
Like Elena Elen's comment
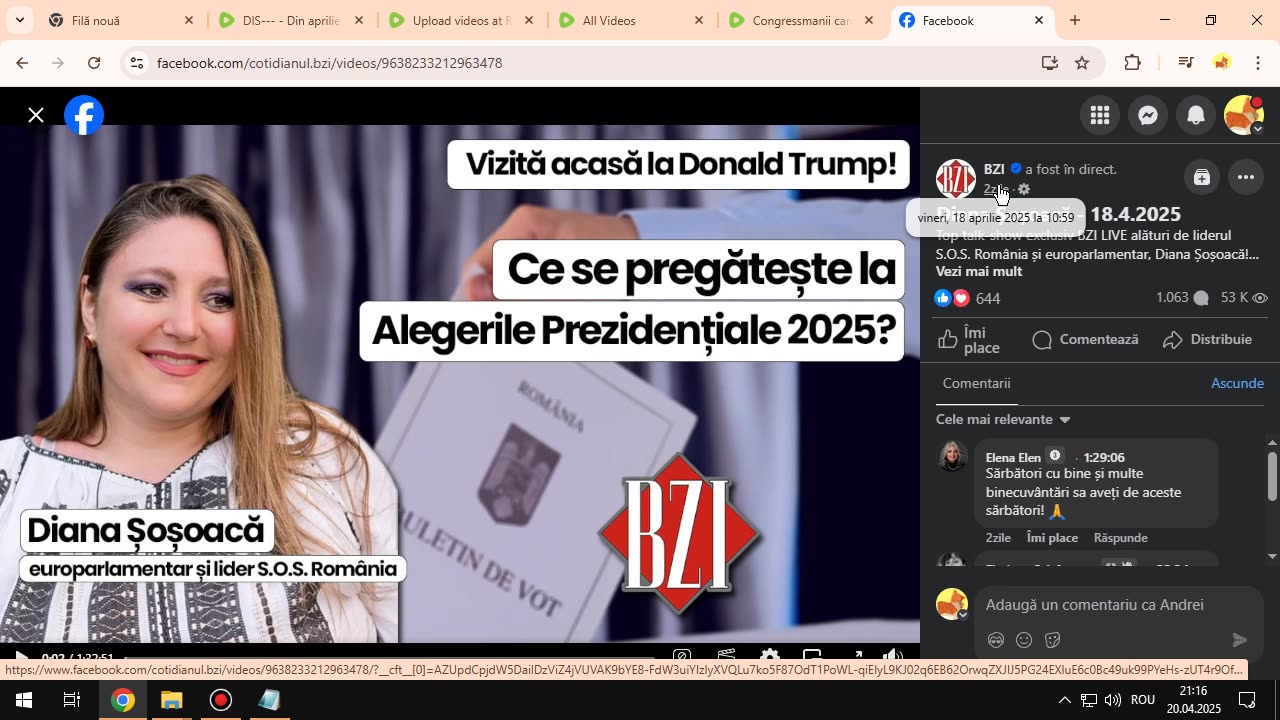coord(1052,538)
